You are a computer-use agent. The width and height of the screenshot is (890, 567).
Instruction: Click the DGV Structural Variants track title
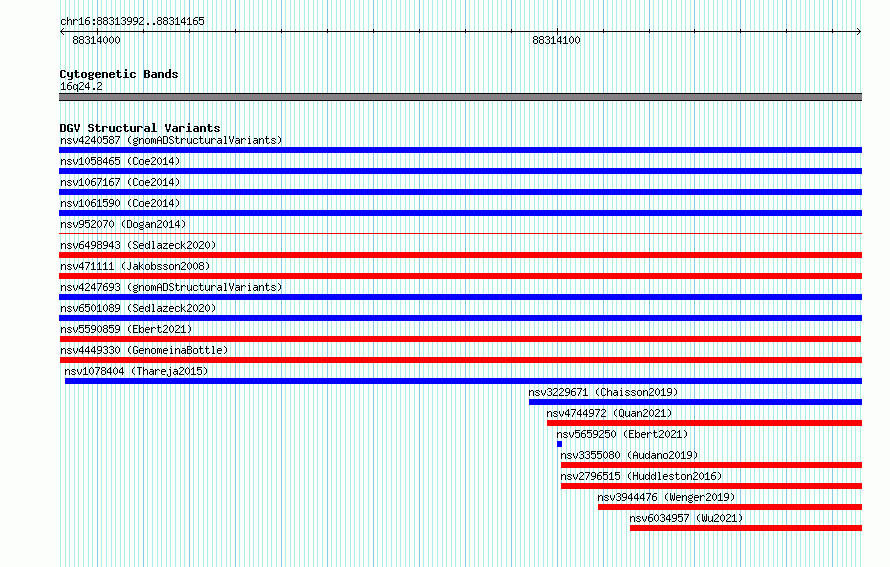[x=140, y=128]
